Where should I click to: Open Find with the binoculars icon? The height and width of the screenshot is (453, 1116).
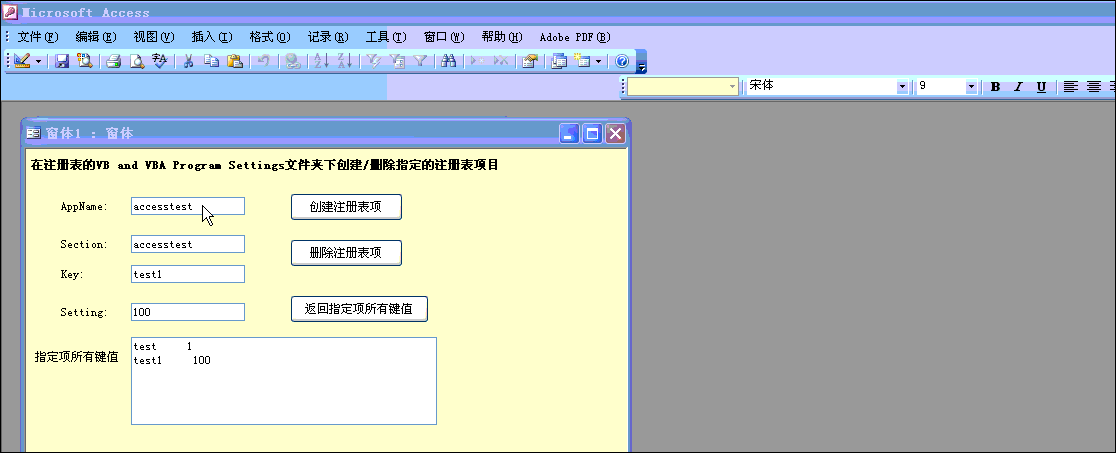point(448,61)
